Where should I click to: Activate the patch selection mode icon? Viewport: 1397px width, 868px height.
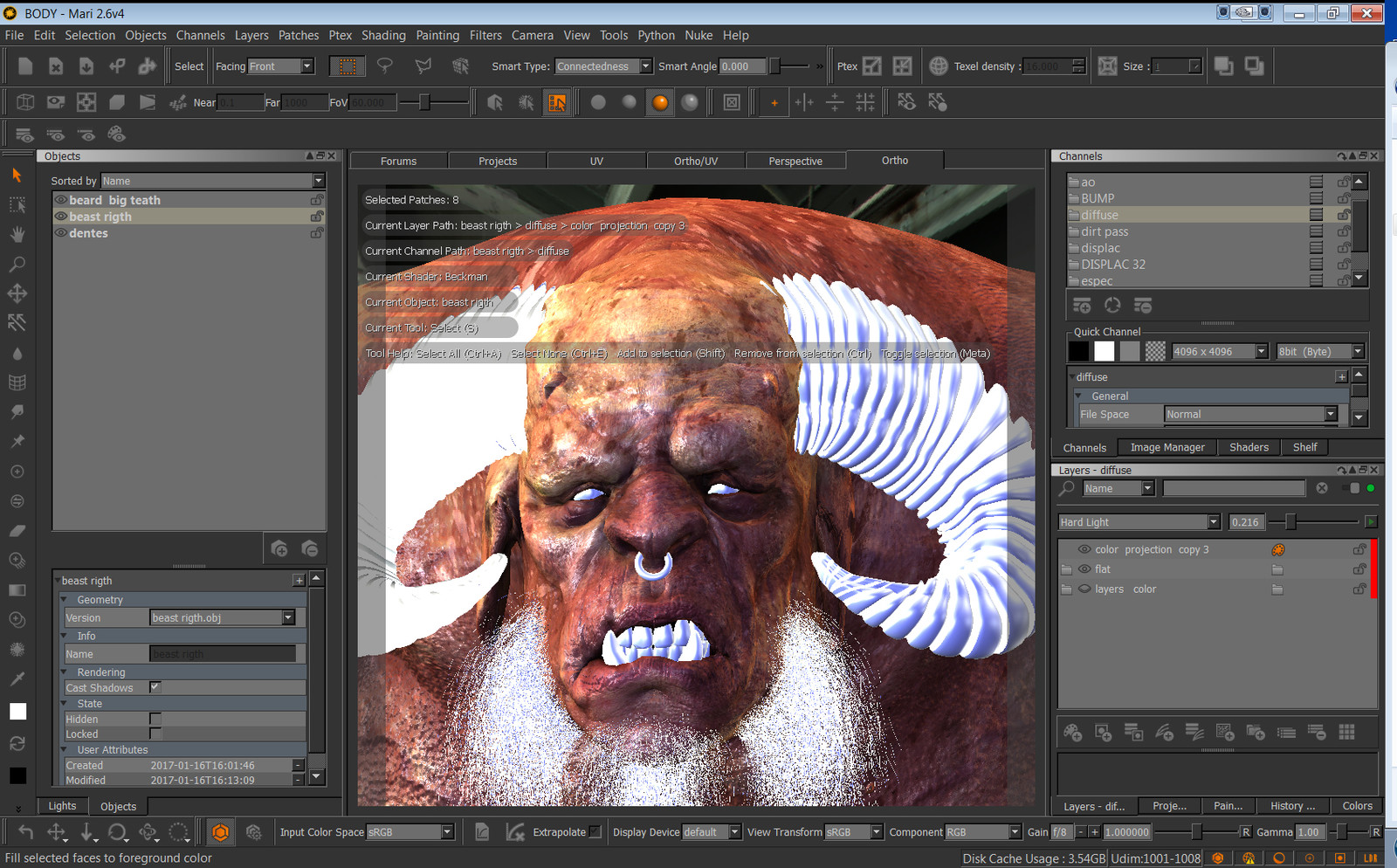pyautogui.click(x=556, y=102)
